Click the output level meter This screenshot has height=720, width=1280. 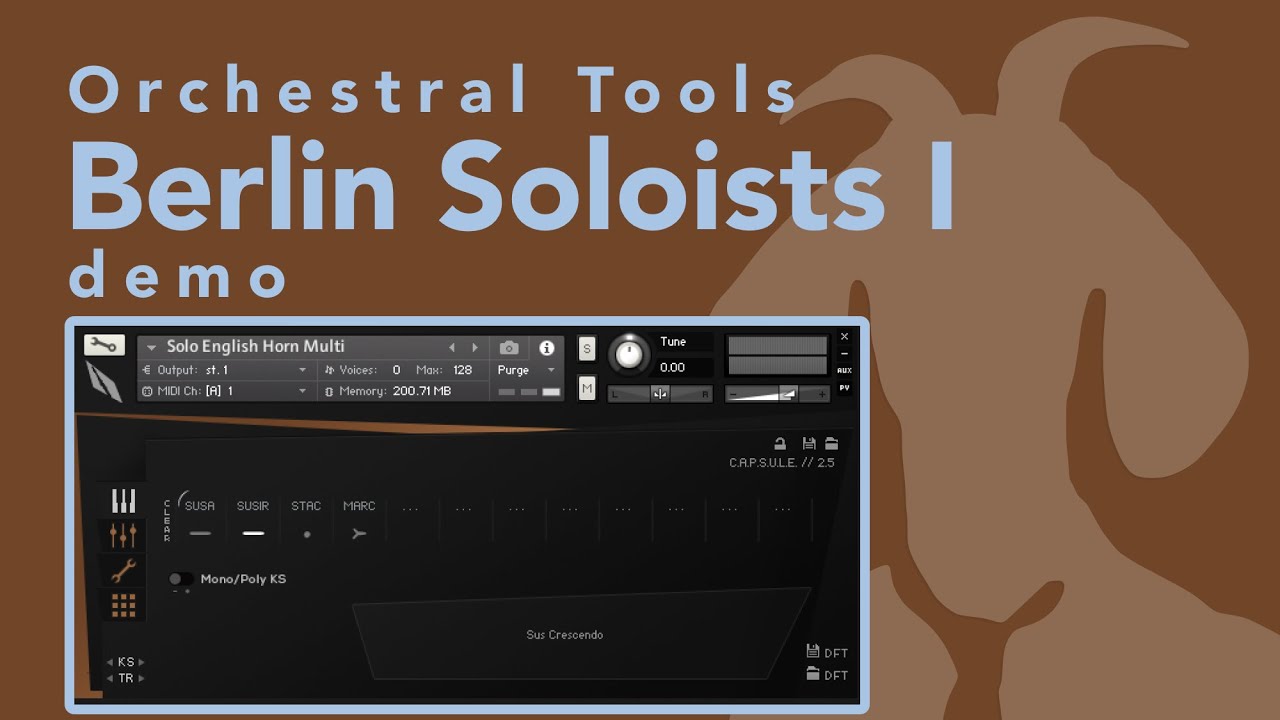(x=777, y=356)
